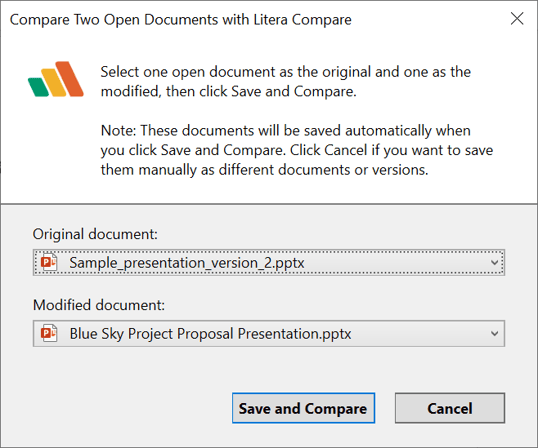
Task: Click the PowerPoint icon beside Sample_presentation_version_2.pptx
Action: pos(49,262)
